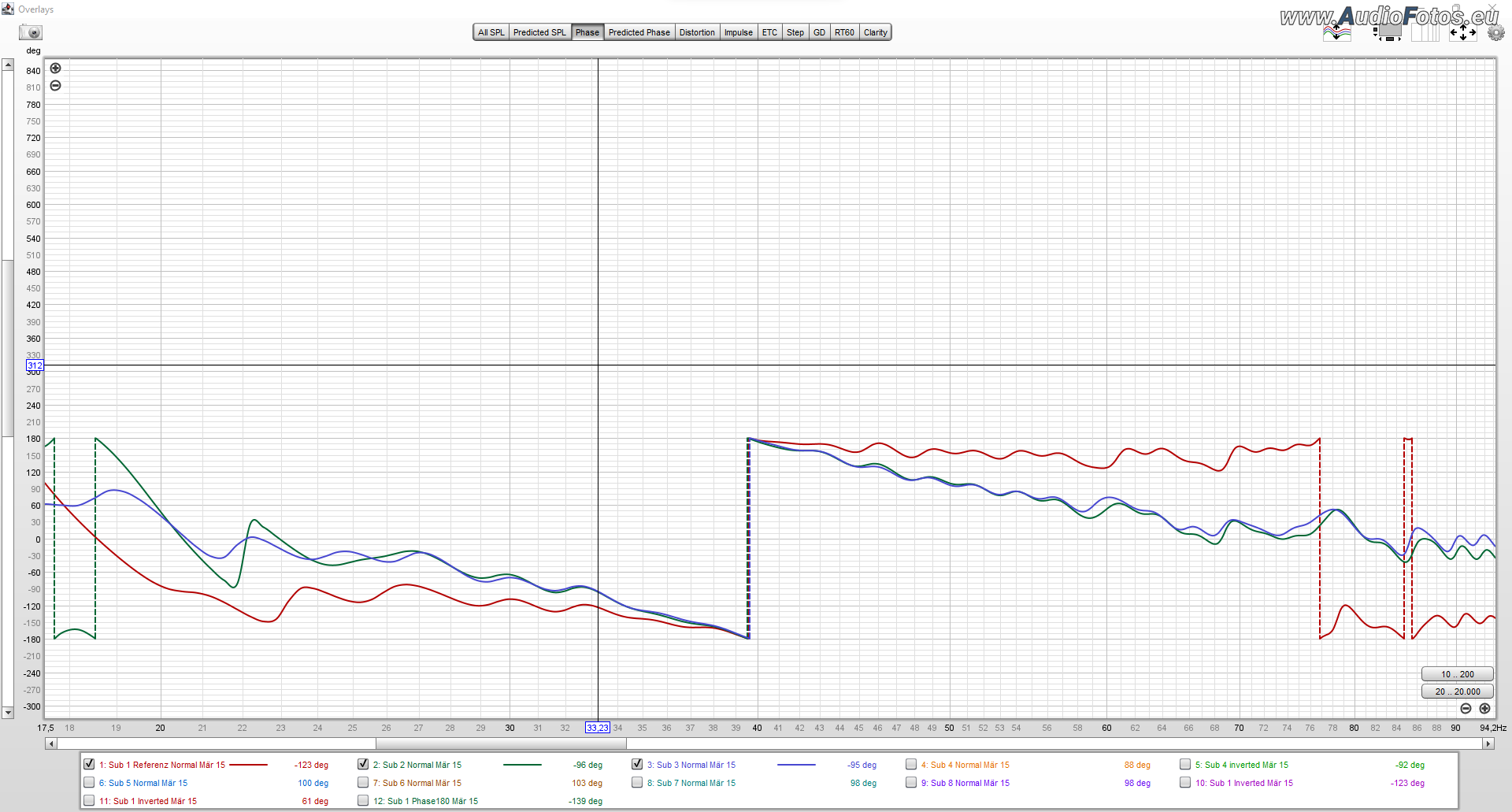Click the horizontal scrollbar thumb

click(501, 743)
